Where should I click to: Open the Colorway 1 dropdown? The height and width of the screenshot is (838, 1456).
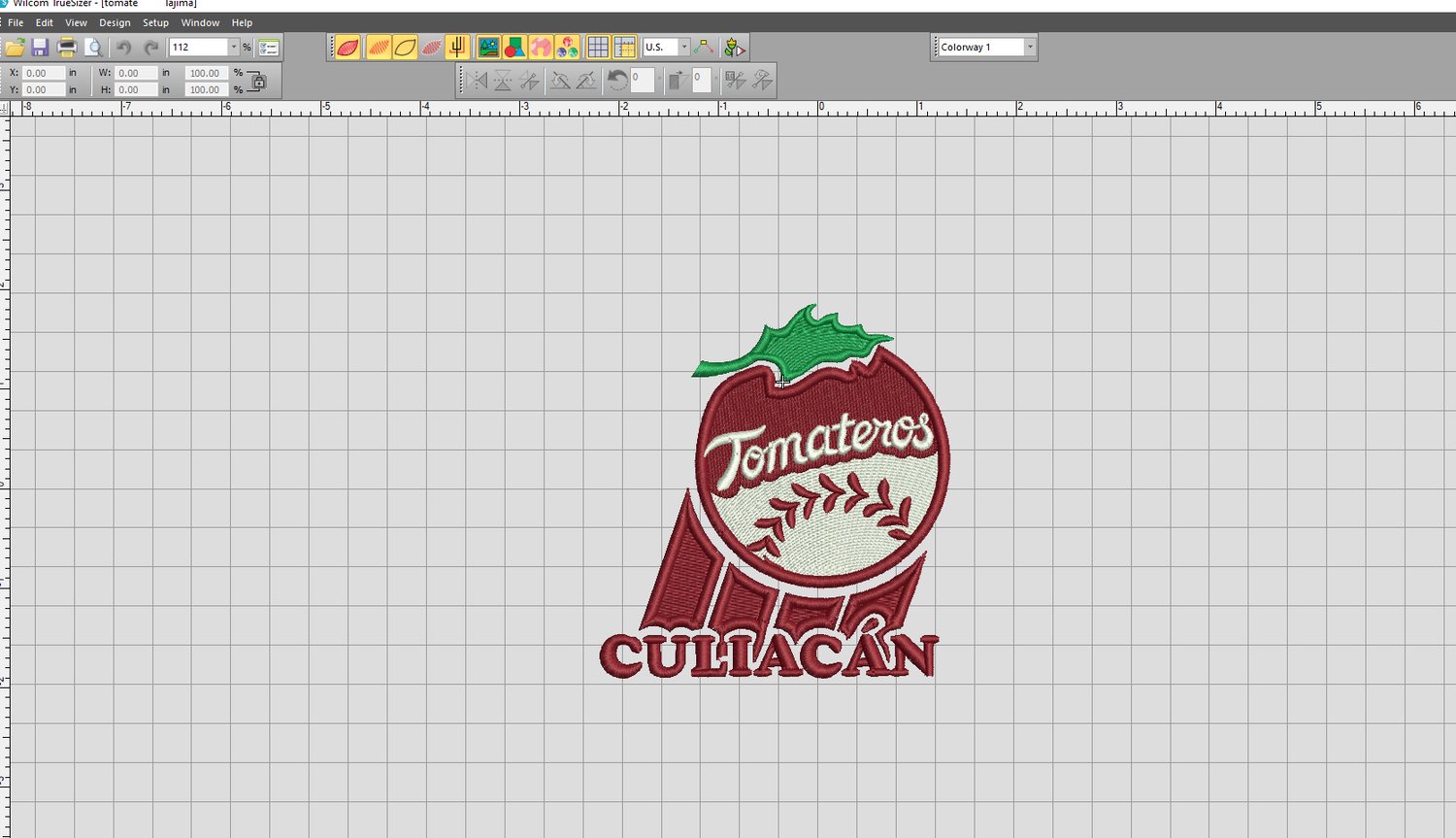click(1030, 47)
